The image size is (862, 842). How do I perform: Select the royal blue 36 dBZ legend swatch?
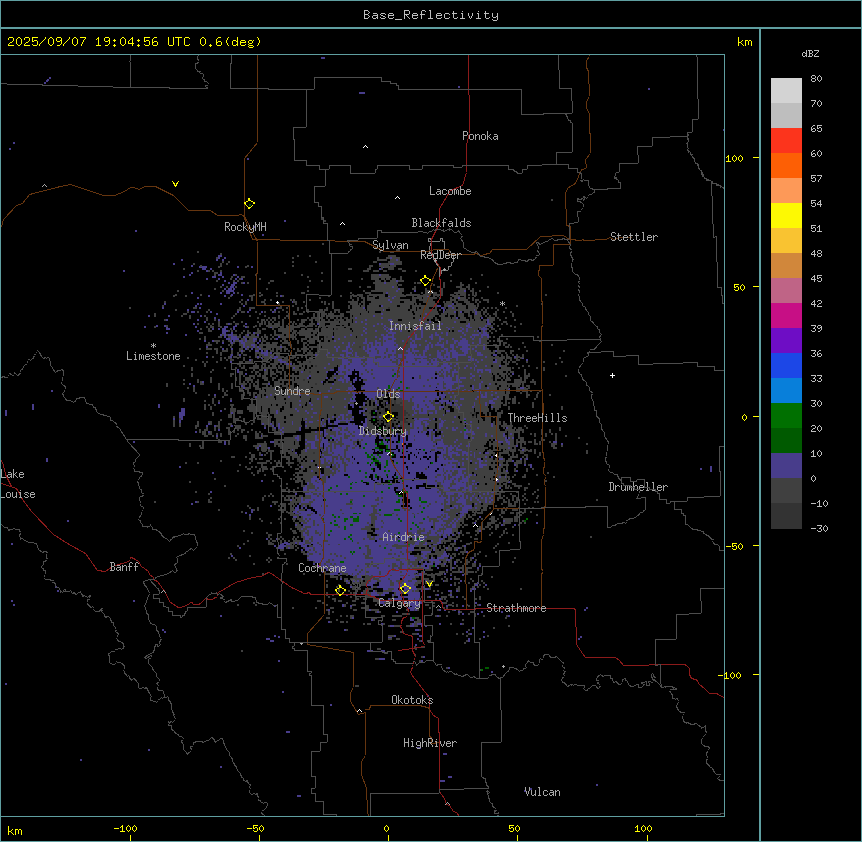(x=786, y=365)
